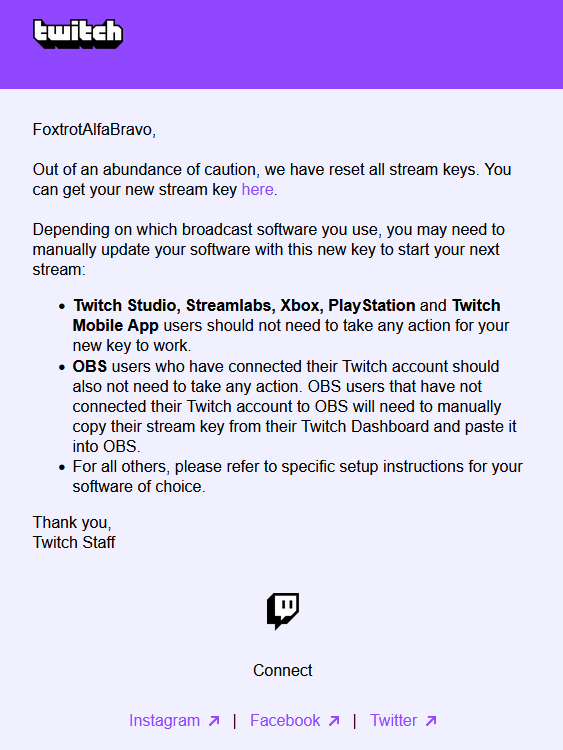Open the Instagram link
The image size is (563, 750).
pos(165,720)
